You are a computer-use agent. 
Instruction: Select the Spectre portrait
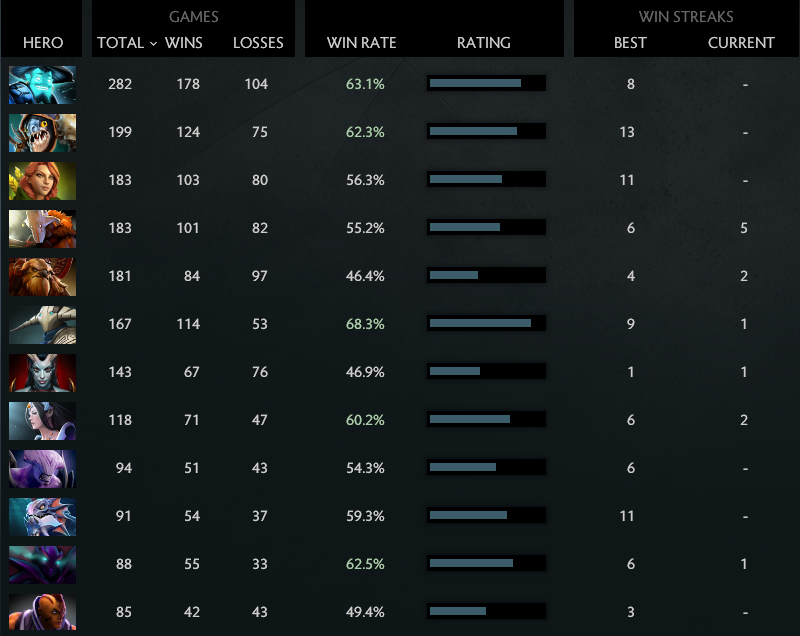(42, 564)
